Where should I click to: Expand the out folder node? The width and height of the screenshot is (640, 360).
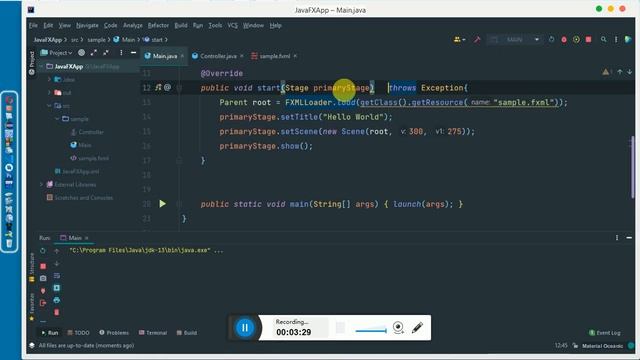tap(49, 93)
